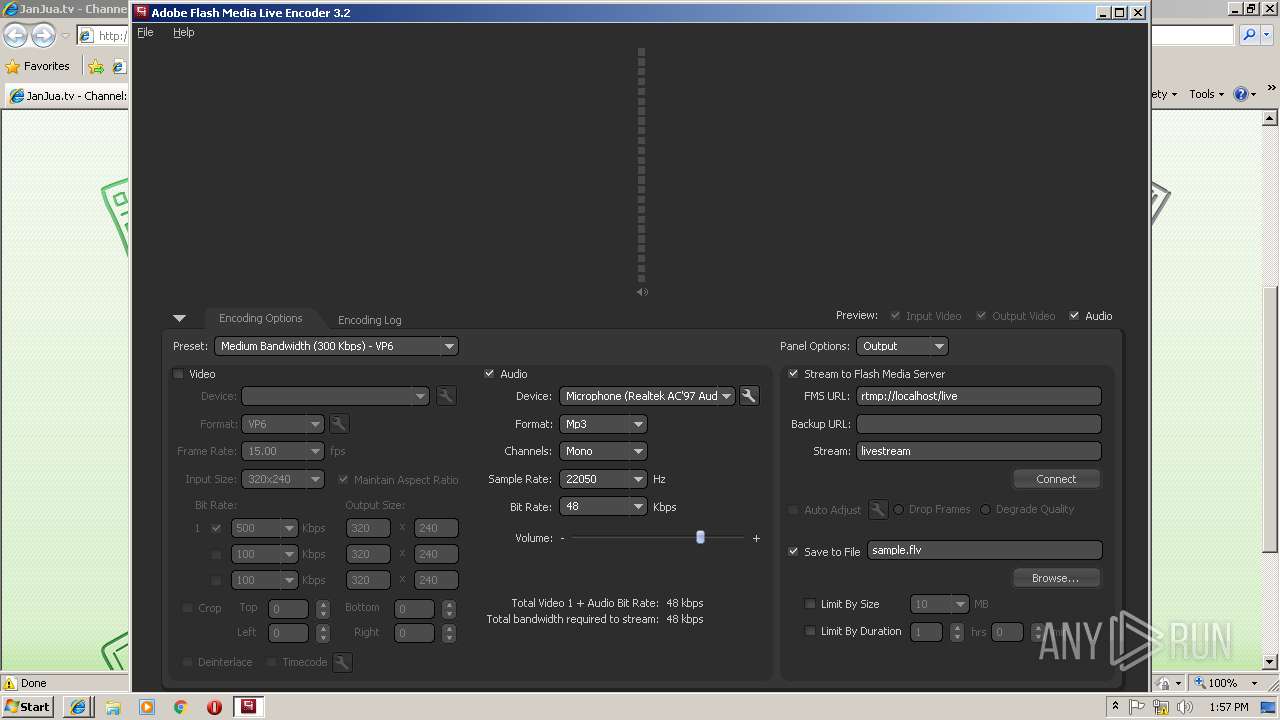The image size is (1280, 720).
Task: Click Volume minus sign
Action: (562, 538)
